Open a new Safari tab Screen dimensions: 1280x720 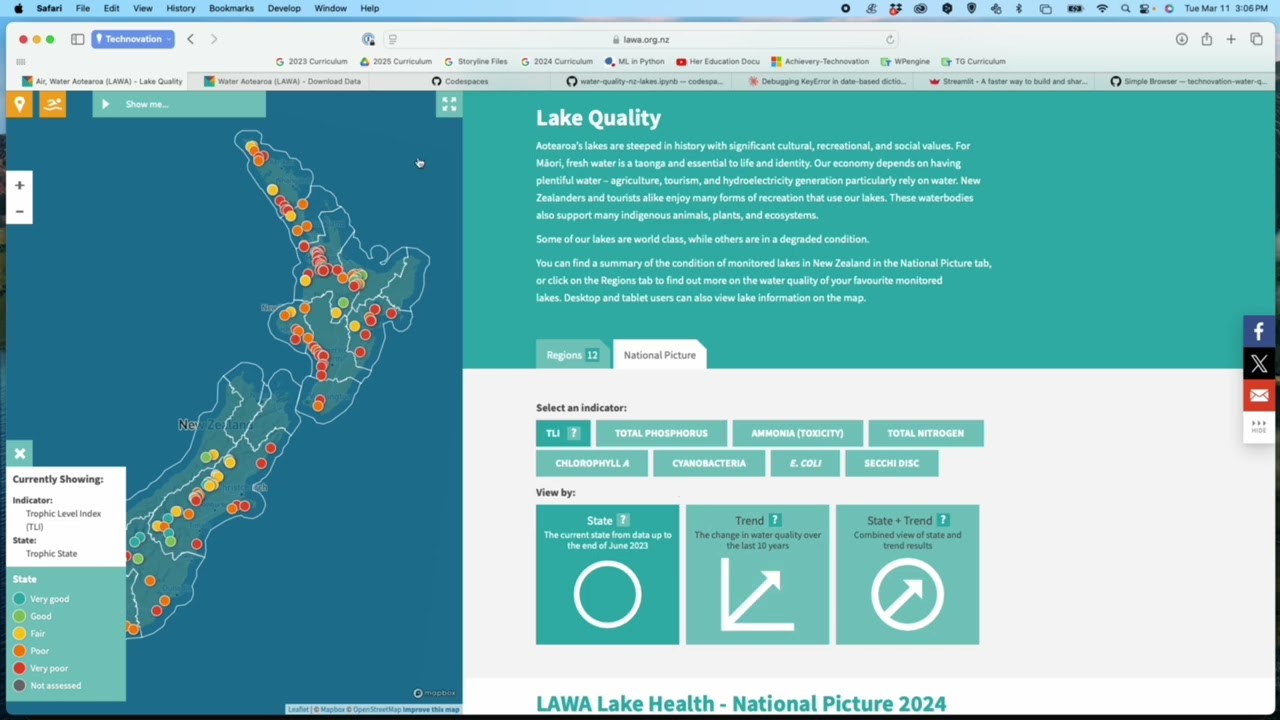click(x=1231, y=39)
